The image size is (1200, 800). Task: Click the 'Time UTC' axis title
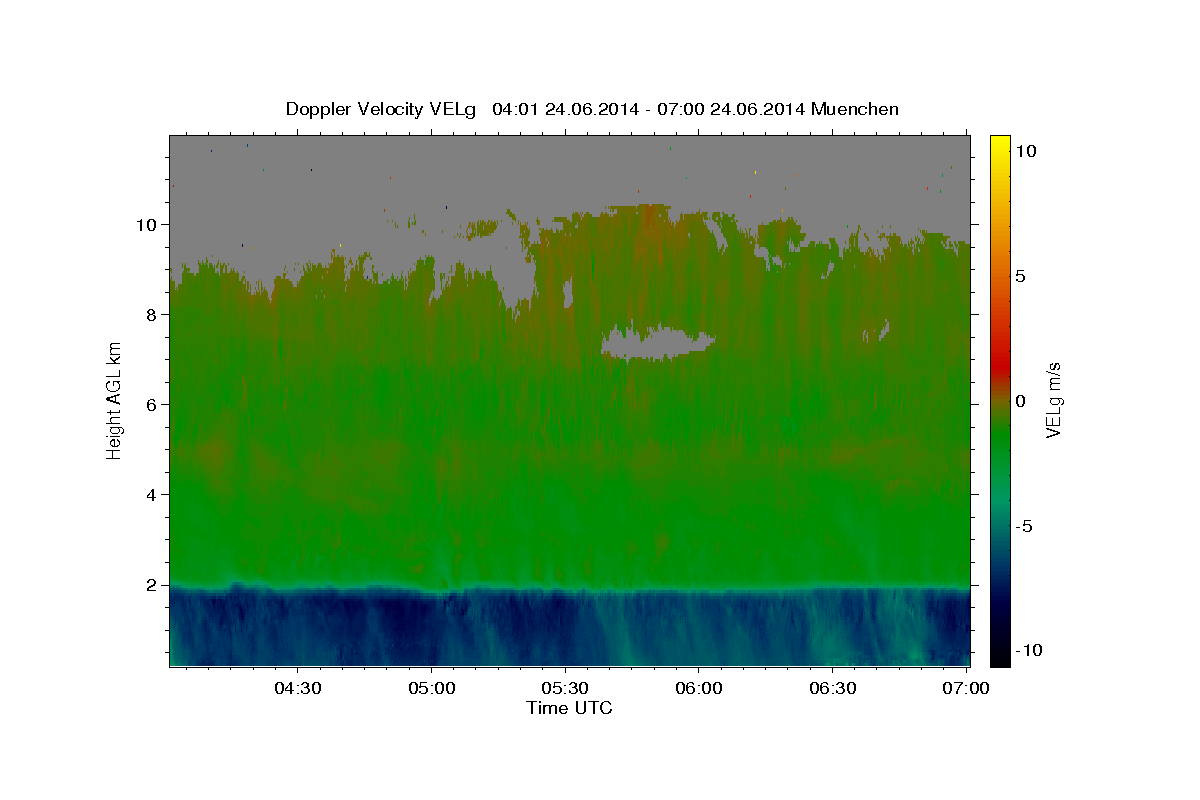pos(569,708)
